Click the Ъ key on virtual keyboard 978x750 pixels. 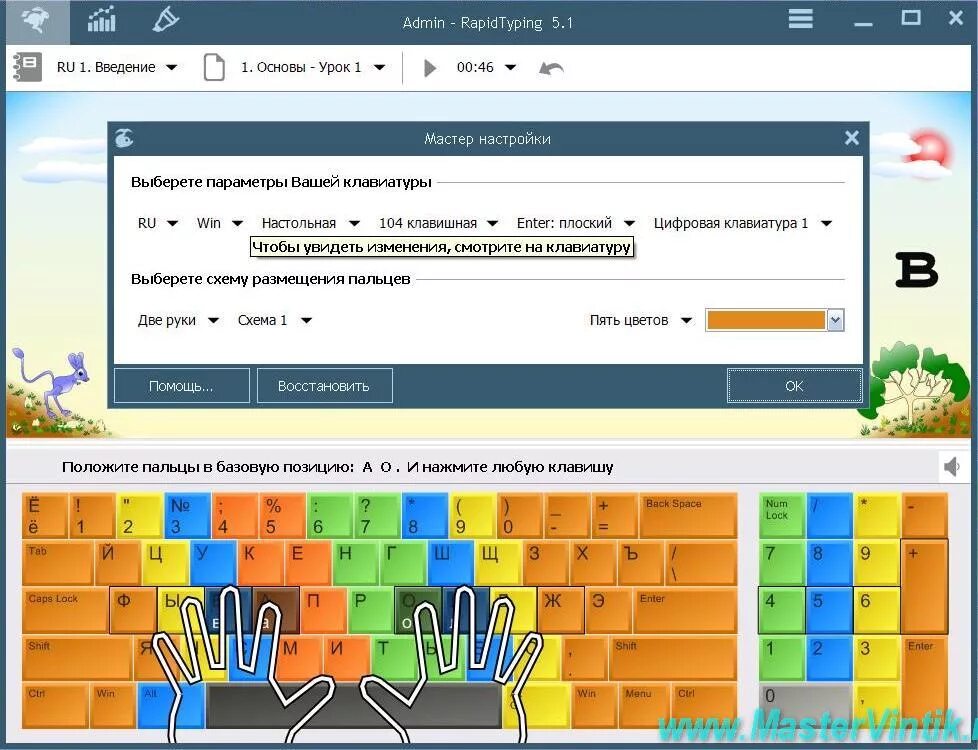pyautogui.click(x=639, y=563)
